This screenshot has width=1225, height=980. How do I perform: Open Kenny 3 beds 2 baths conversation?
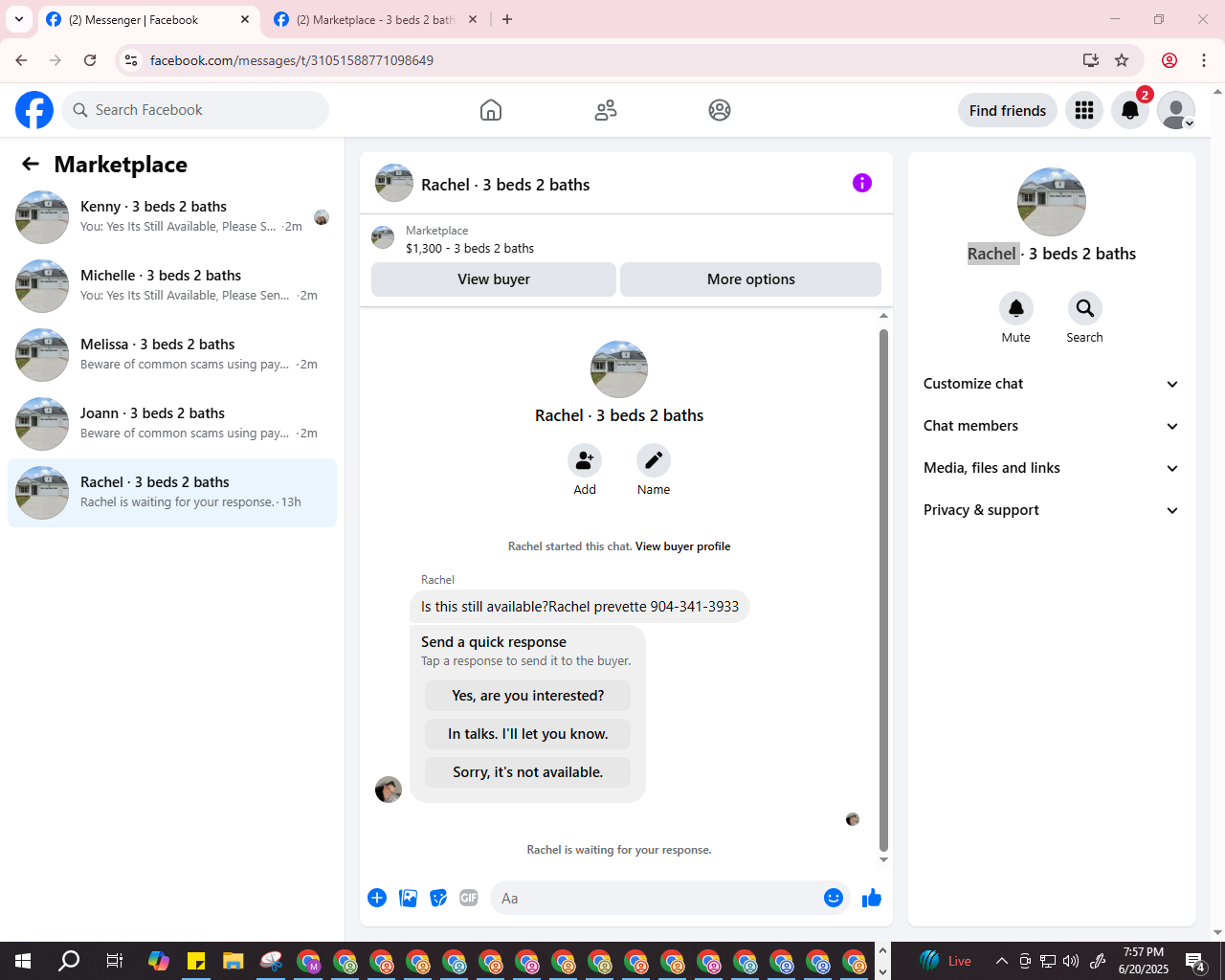coord(172,217)
